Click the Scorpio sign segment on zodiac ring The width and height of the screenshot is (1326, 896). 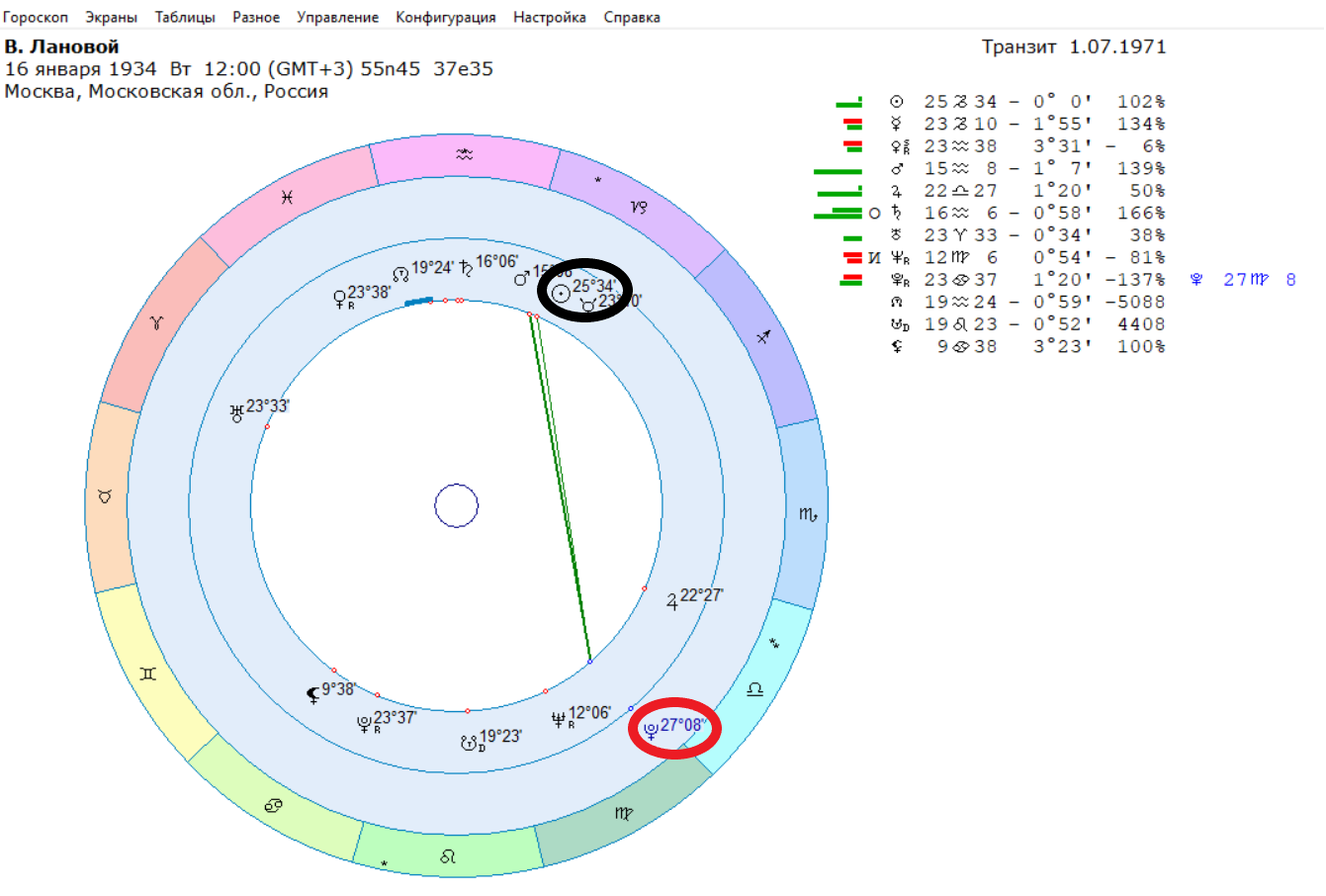point(808,514)
